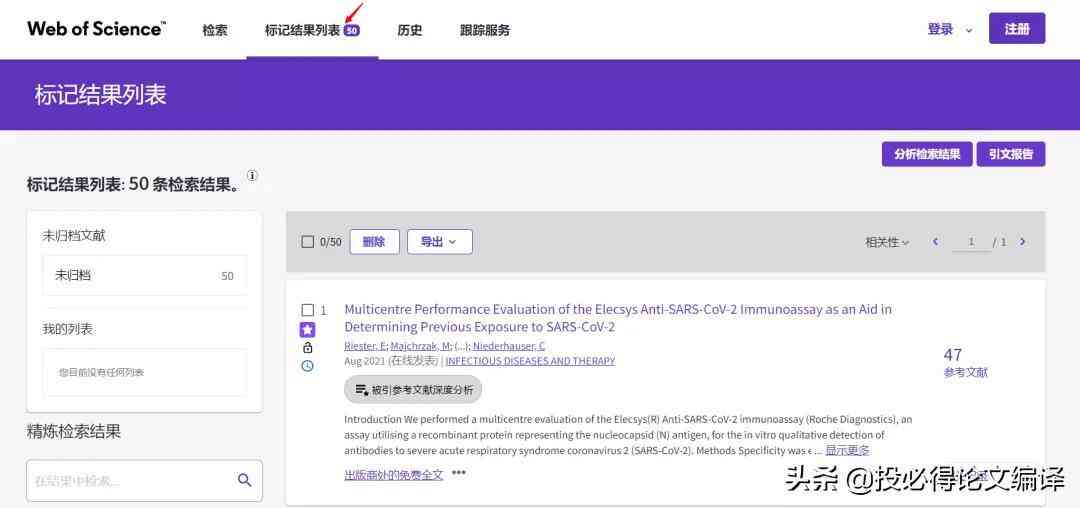This screenshot has height=508, width=1080.
Task: Select the 未归档 50 list entry
Action: 145,275
